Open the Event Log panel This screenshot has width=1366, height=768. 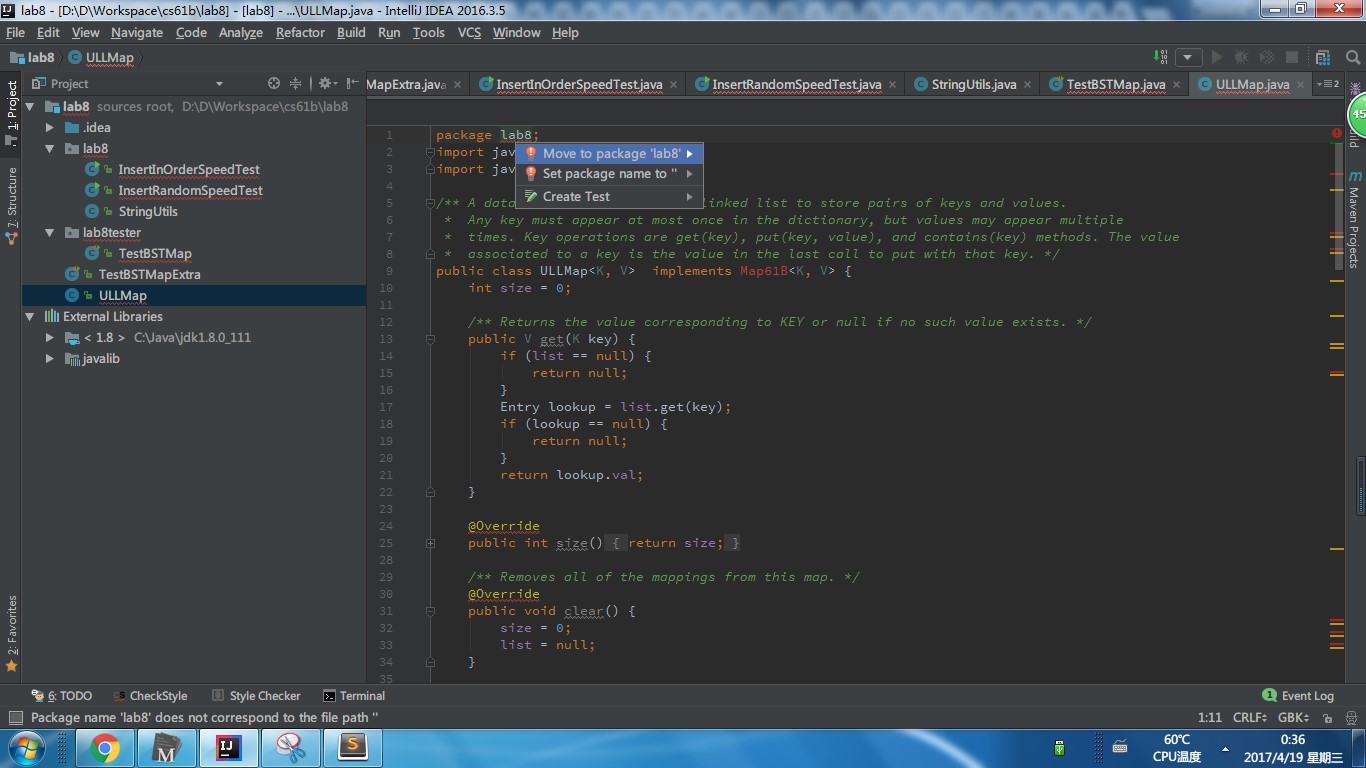coord(1298,696)
